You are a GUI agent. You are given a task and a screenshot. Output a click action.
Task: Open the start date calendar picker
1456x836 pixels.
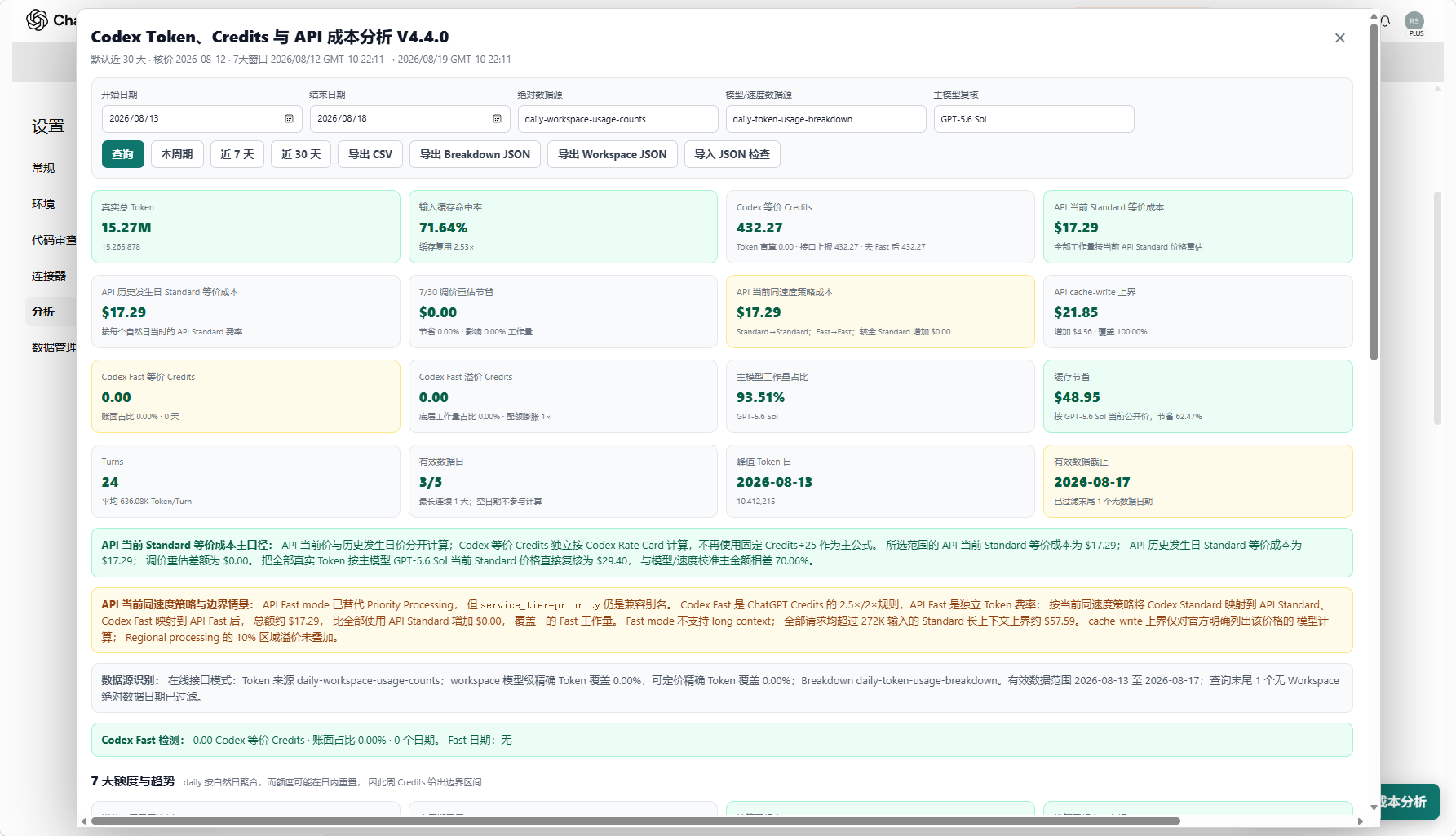pyautogui.click(x=289, y=119)
